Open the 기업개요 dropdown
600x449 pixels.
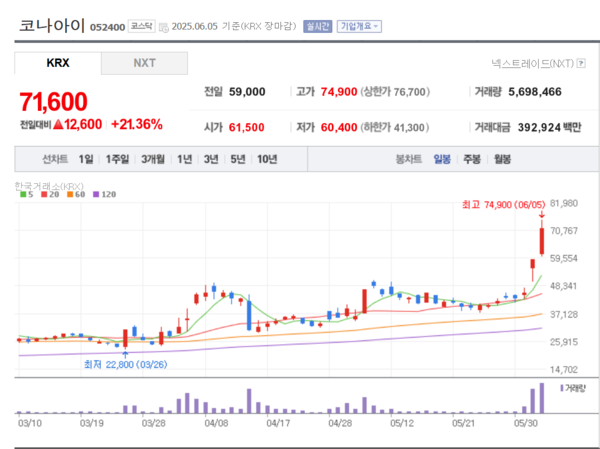359,26
